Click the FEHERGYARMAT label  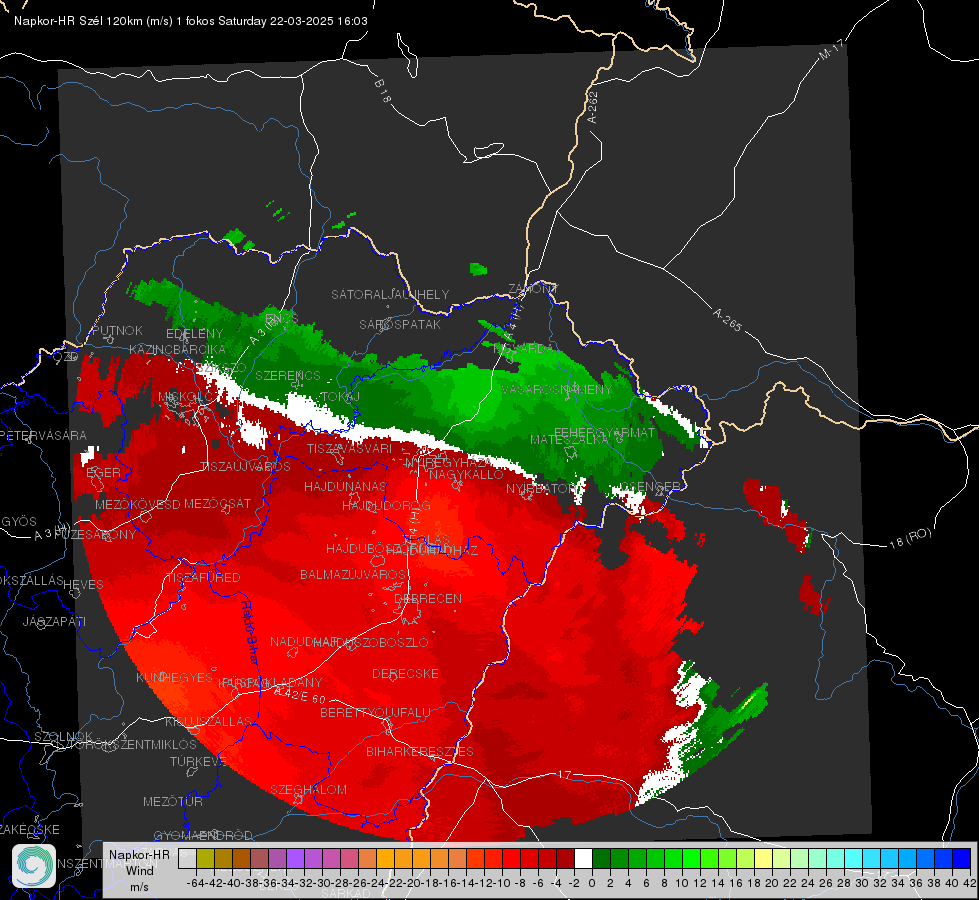[605, 432]
